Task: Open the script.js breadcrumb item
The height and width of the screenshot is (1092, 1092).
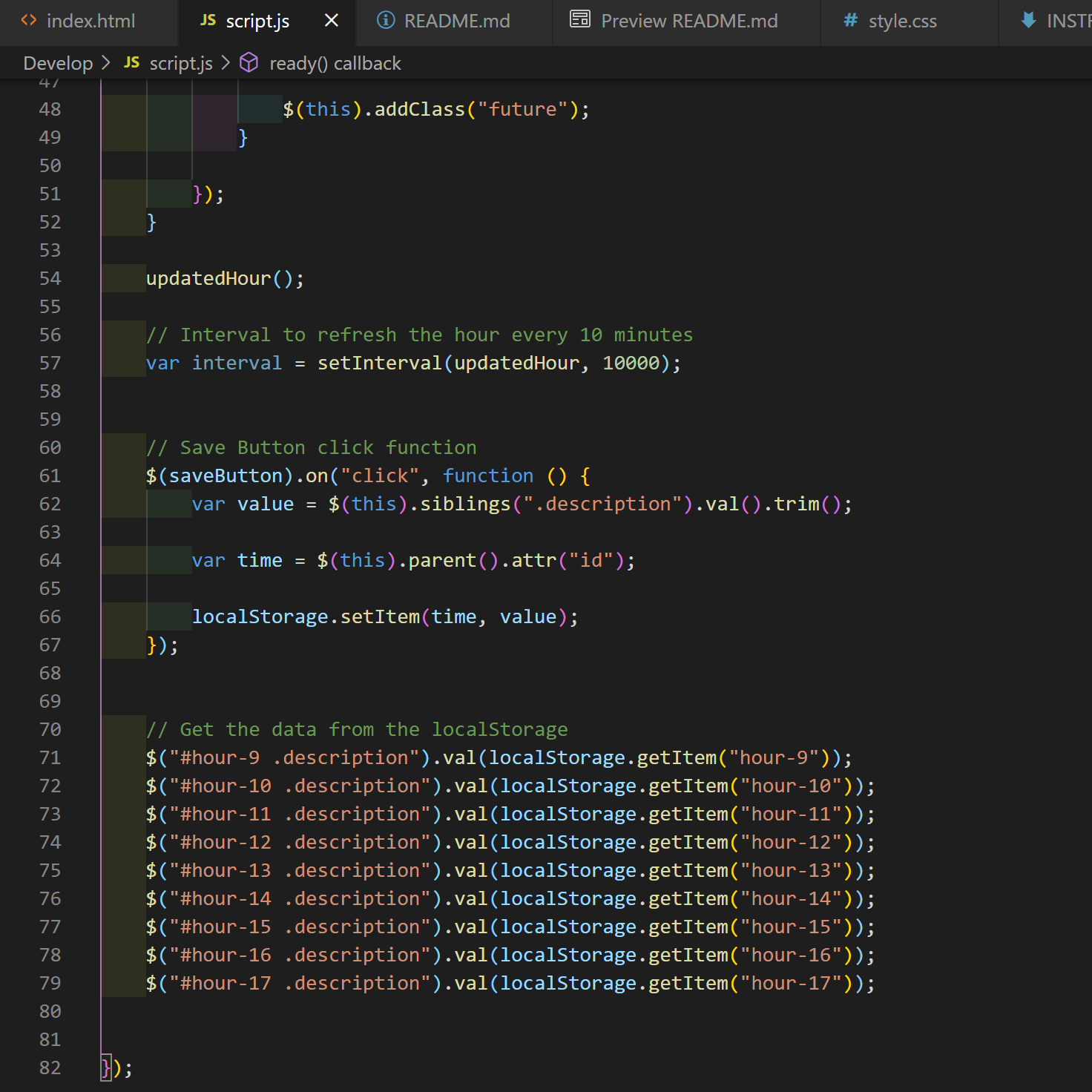Action: (x=181, y=64)
